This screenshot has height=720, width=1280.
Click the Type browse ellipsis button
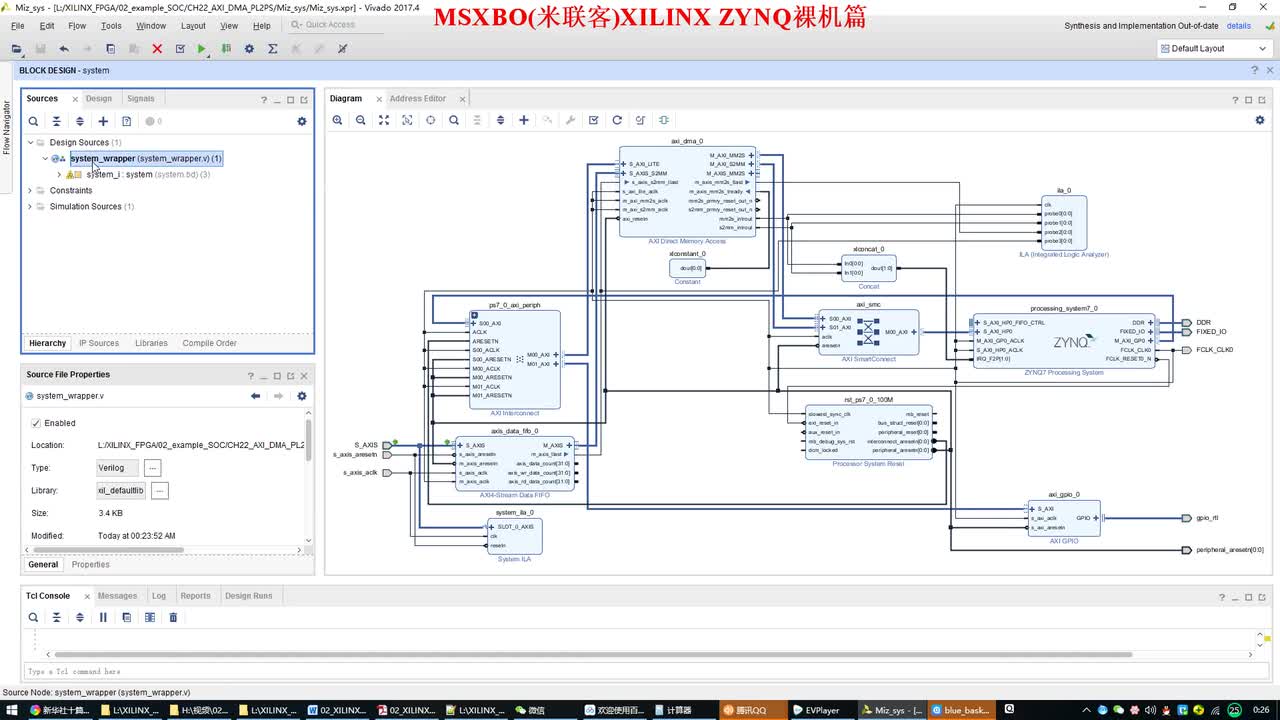click(153, 467)
